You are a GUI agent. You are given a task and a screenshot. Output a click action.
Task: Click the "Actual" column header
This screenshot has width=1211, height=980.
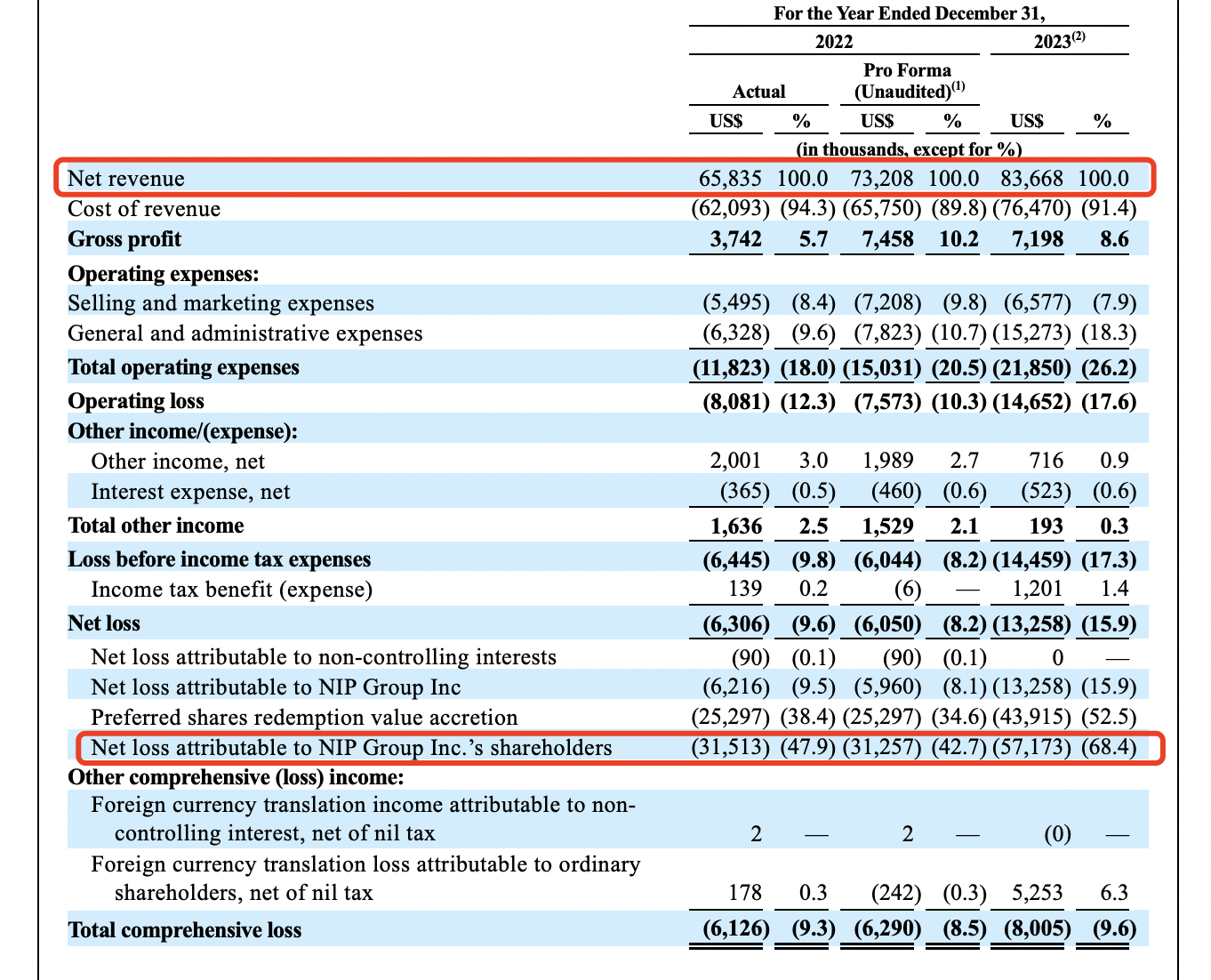(x=758, y=92)
